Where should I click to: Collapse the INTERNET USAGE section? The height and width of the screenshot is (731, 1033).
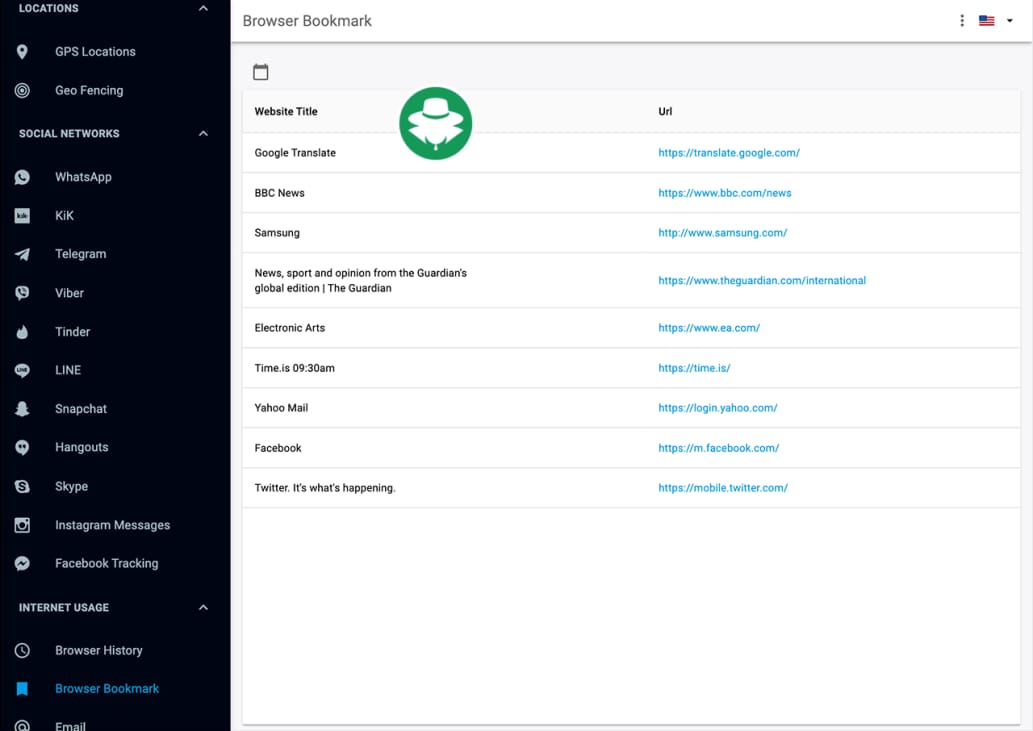pos(203,607)
